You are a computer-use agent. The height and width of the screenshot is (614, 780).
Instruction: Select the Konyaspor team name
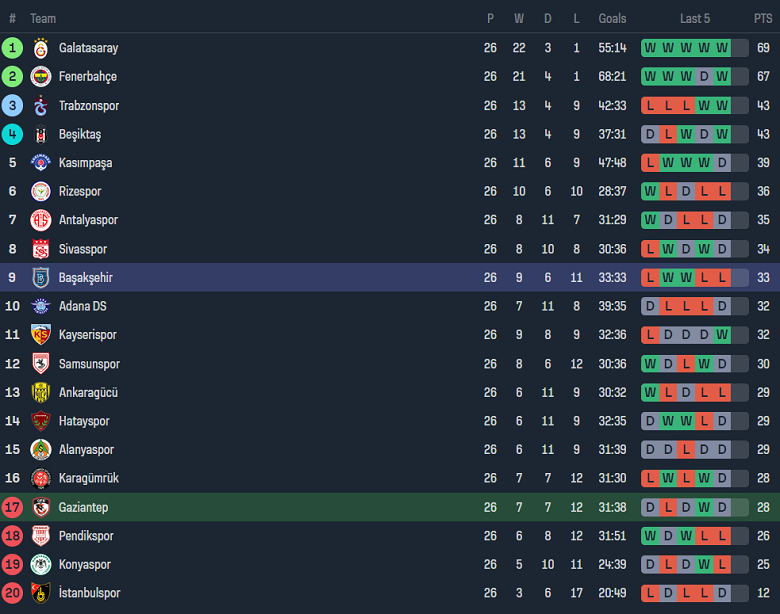point(85,564)
